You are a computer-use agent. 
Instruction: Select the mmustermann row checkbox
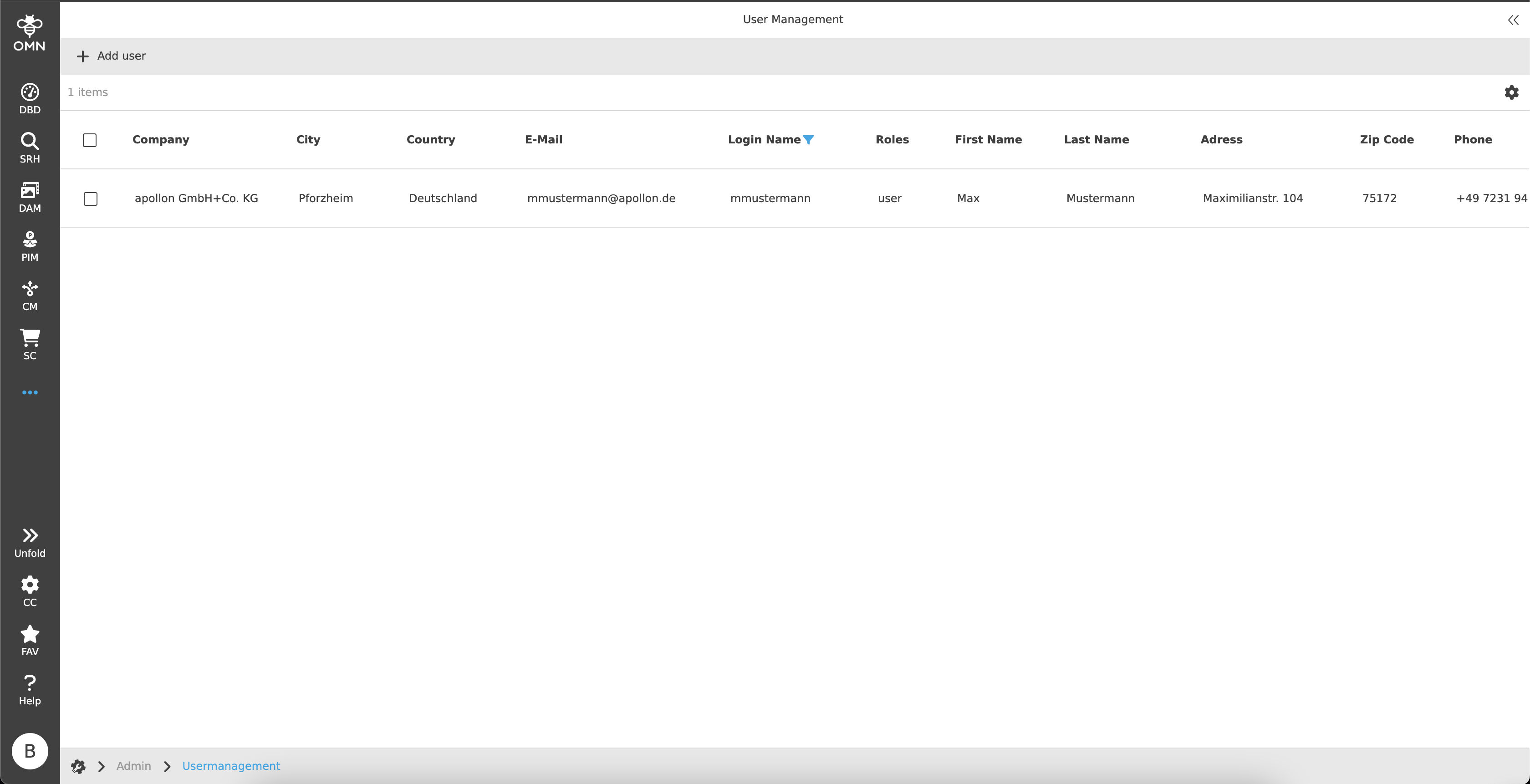pyautogui.click(x=90, y=199)
